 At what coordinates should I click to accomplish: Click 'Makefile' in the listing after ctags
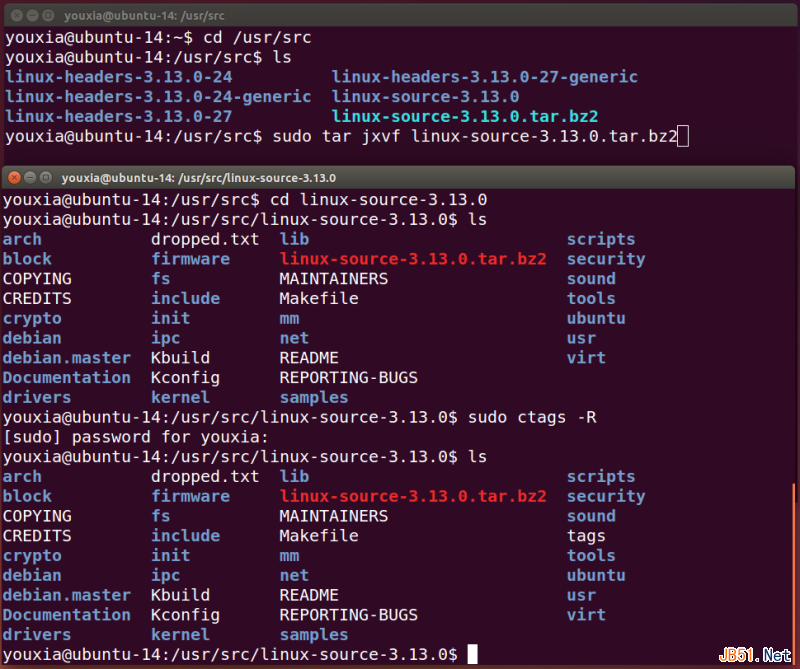point(319,536)
